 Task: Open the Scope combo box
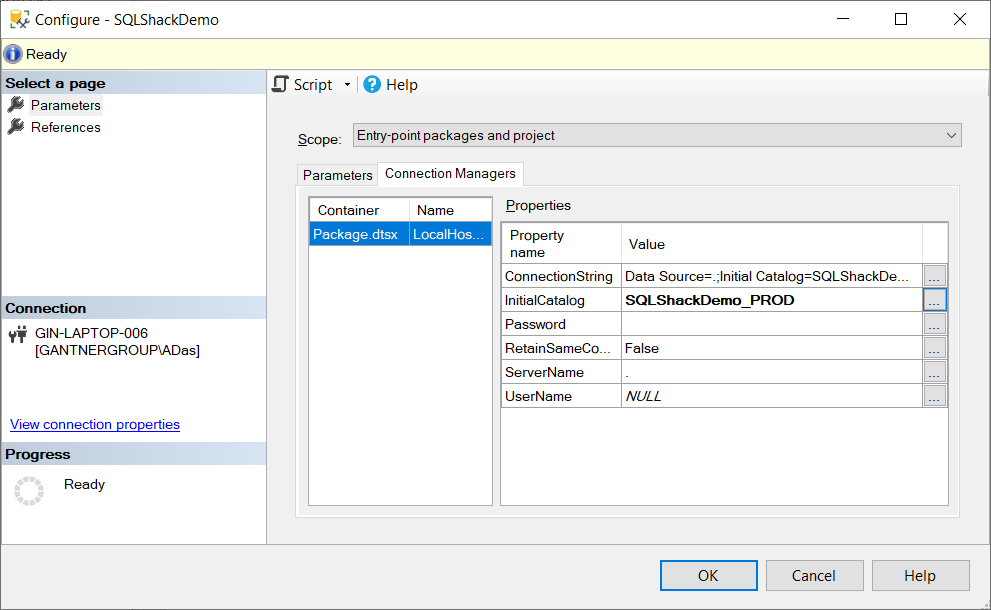click(657, 135)
